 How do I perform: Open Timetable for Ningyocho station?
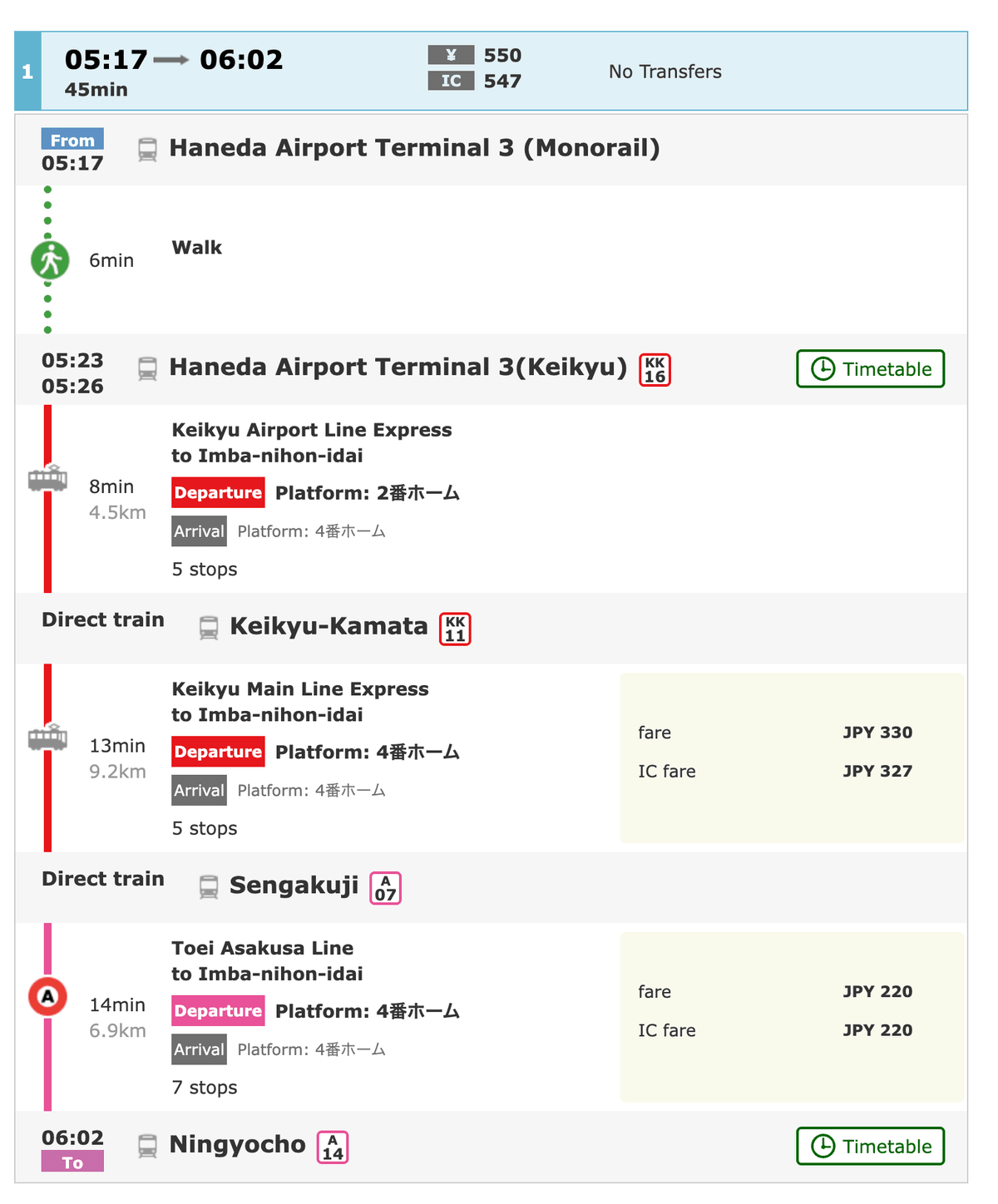pyautogui.click(x=870, y=1147)
